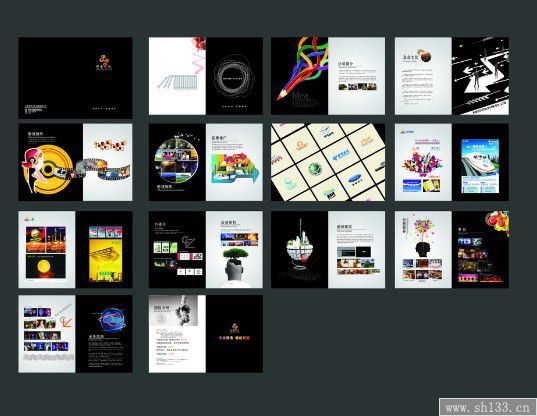Click the white page with metal bars drawing
537x416 pixels.
click(177, 76)
